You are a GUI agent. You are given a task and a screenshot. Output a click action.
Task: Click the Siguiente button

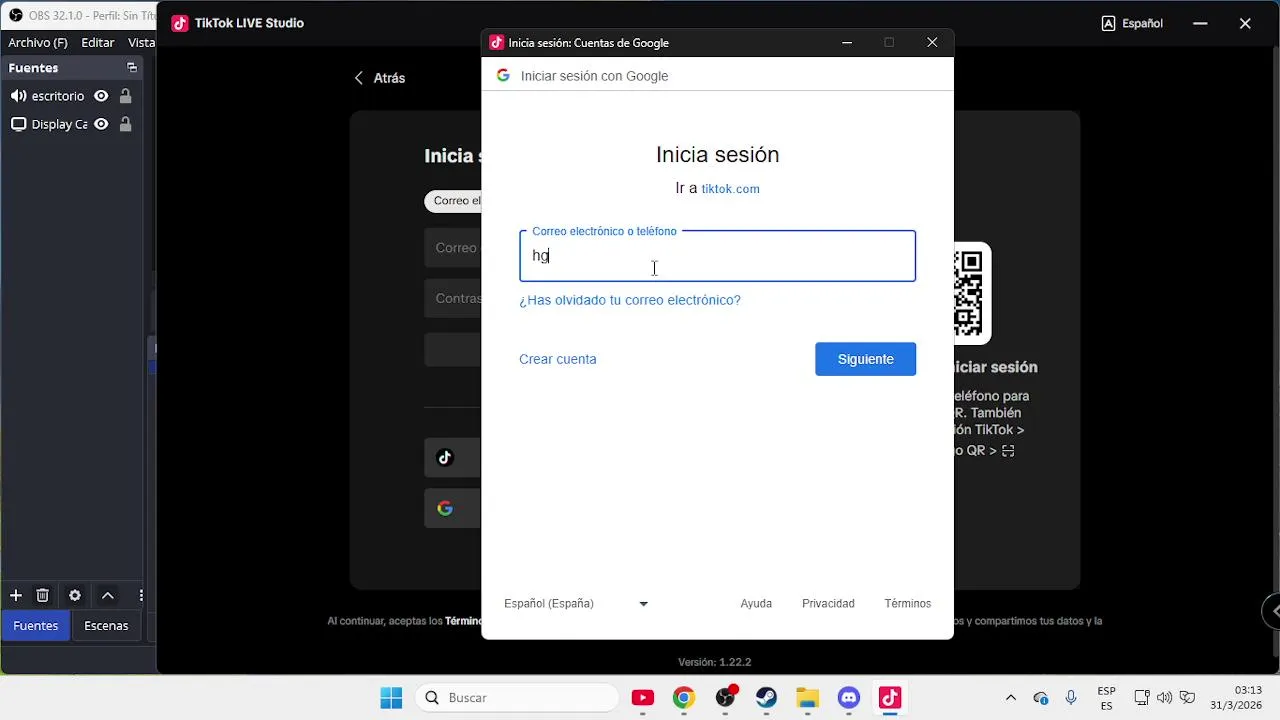[866, 359]
